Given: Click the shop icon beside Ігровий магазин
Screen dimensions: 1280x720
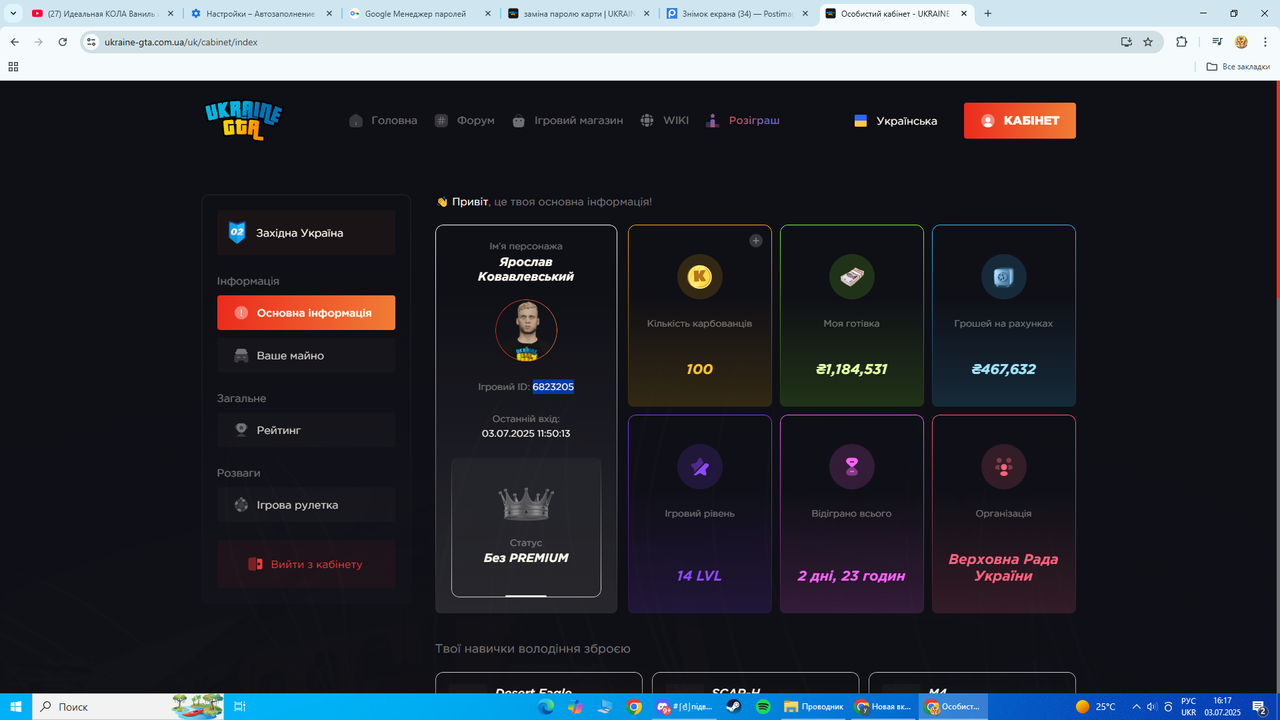Looking at the screenshot, I should coord(518,121).
